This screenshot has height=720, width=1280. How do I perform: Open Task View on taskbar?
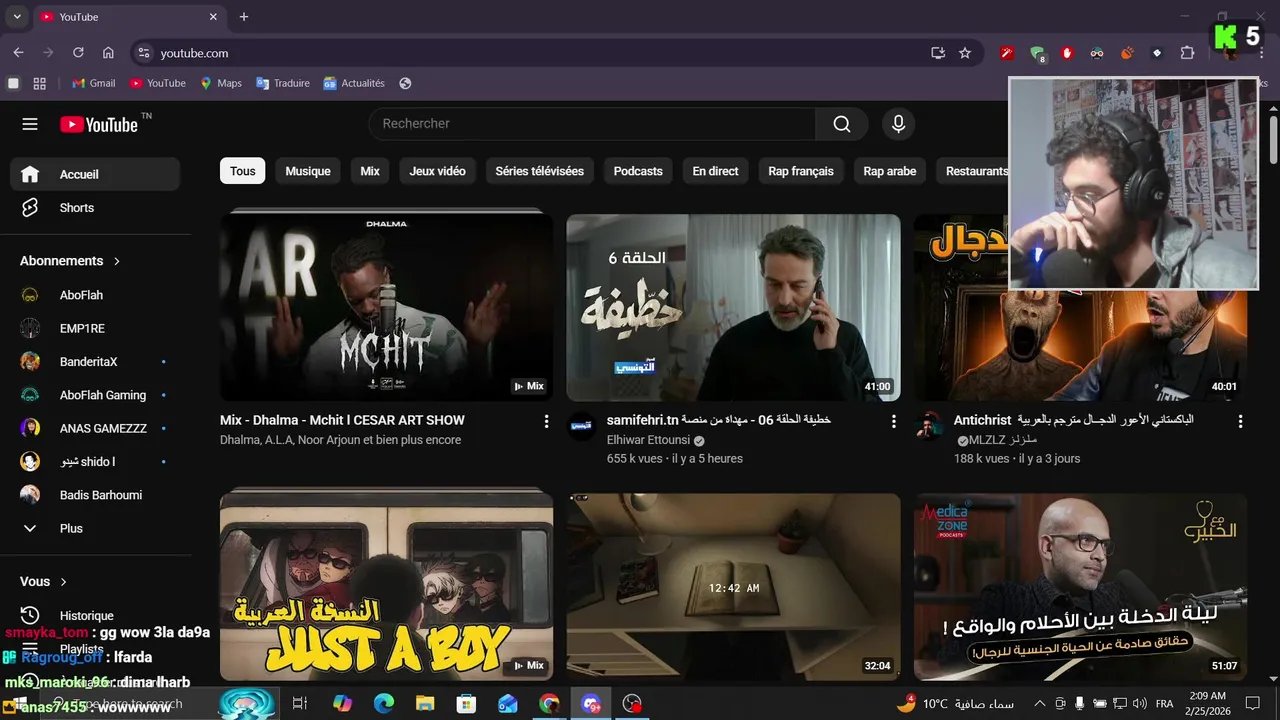click(299, 704)
